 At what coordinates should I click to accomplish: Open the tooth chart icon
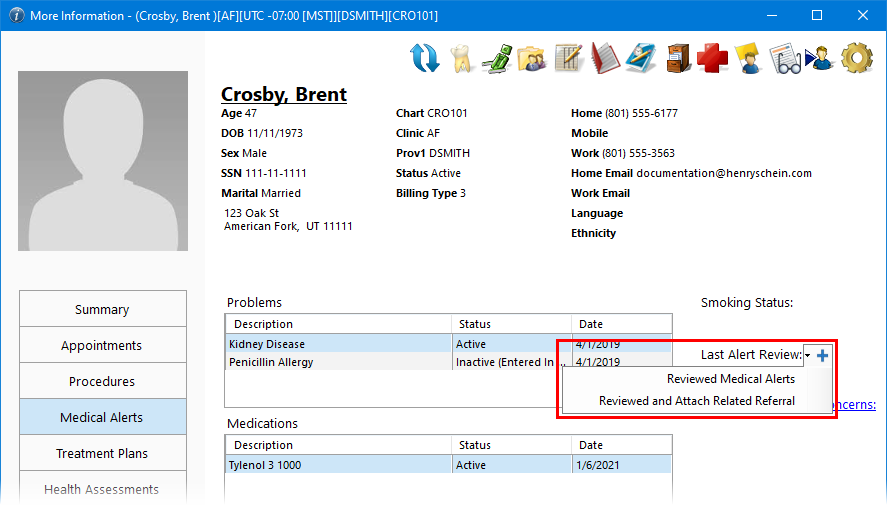coord(460,58)
